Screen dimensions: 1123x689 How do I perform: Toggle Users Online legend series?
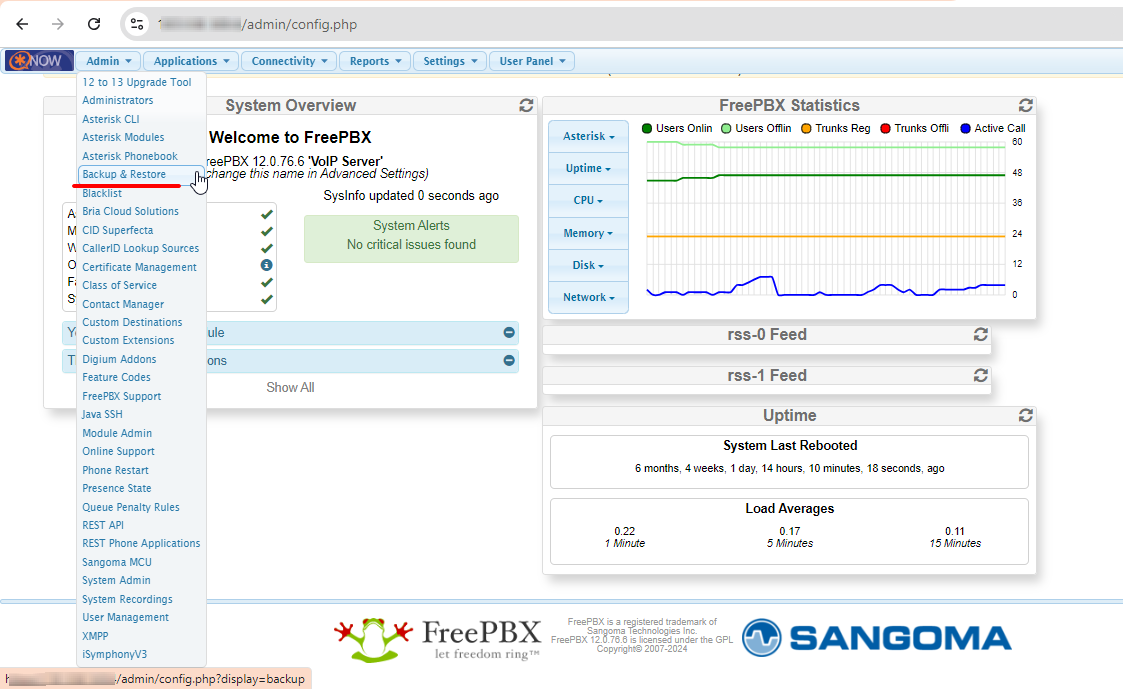click(677, 128)
